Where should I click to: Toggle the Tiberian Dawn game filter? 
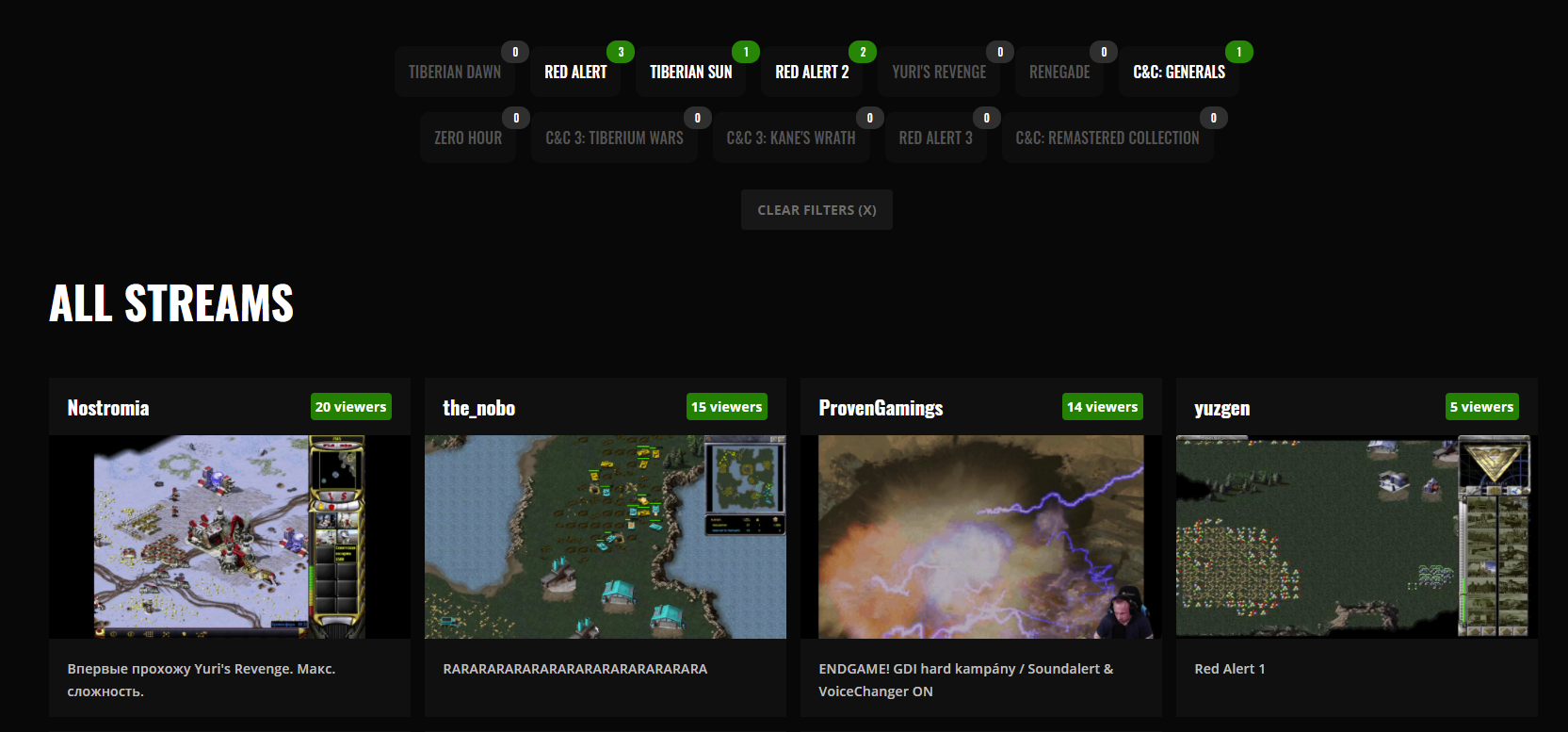455,72
